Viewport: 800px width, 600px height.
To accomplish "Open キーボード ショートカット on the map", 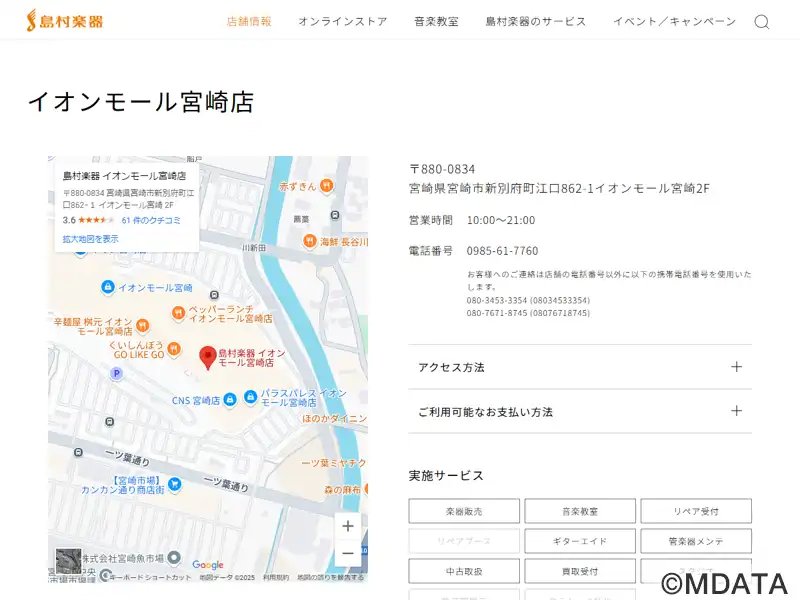I will tap(150, 578).
